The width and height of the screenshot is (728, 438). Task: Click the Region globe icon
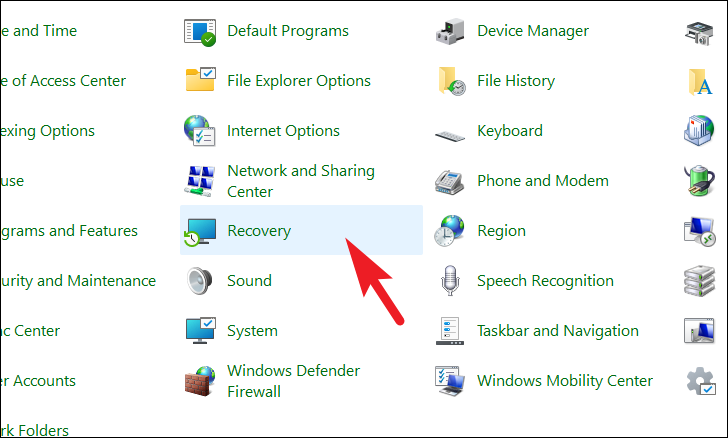(451, 231)
